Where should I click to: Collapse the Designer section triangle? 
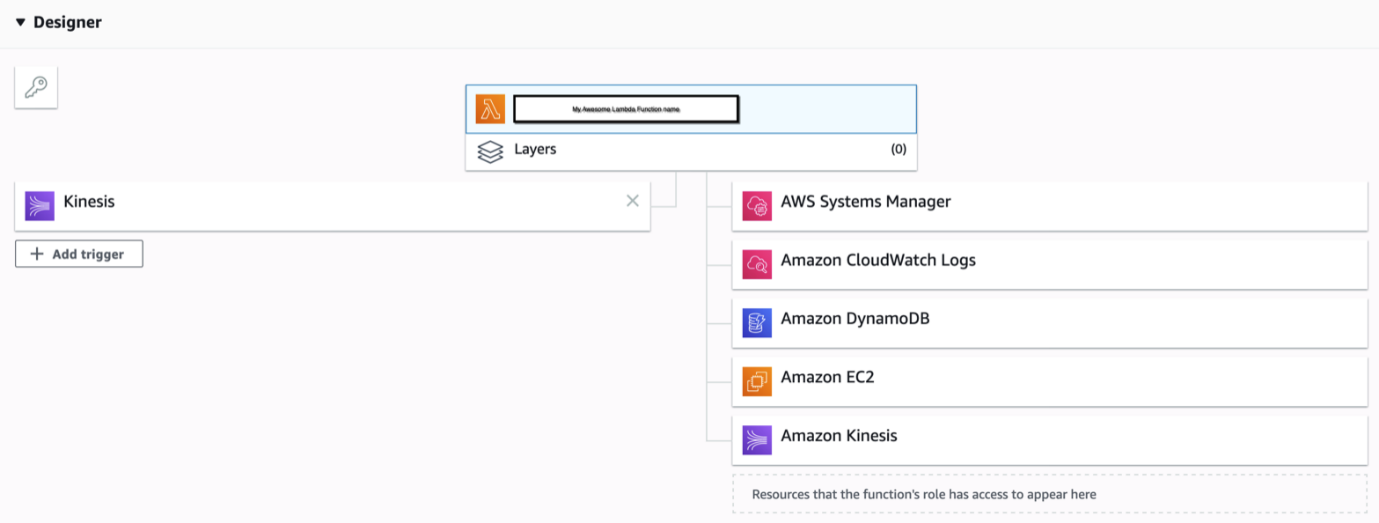tap(20, 22)
